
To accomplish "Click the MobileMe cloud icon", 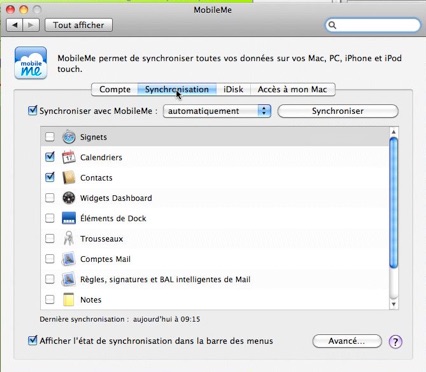I will pyautogui.click(x=31, y=63).
